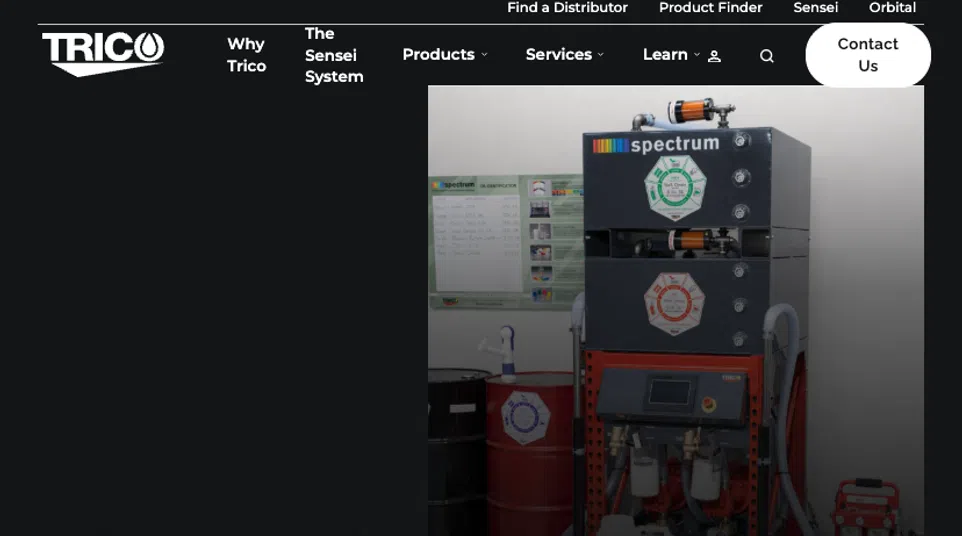Open the search magnifier icon

(x=766, y=56)
